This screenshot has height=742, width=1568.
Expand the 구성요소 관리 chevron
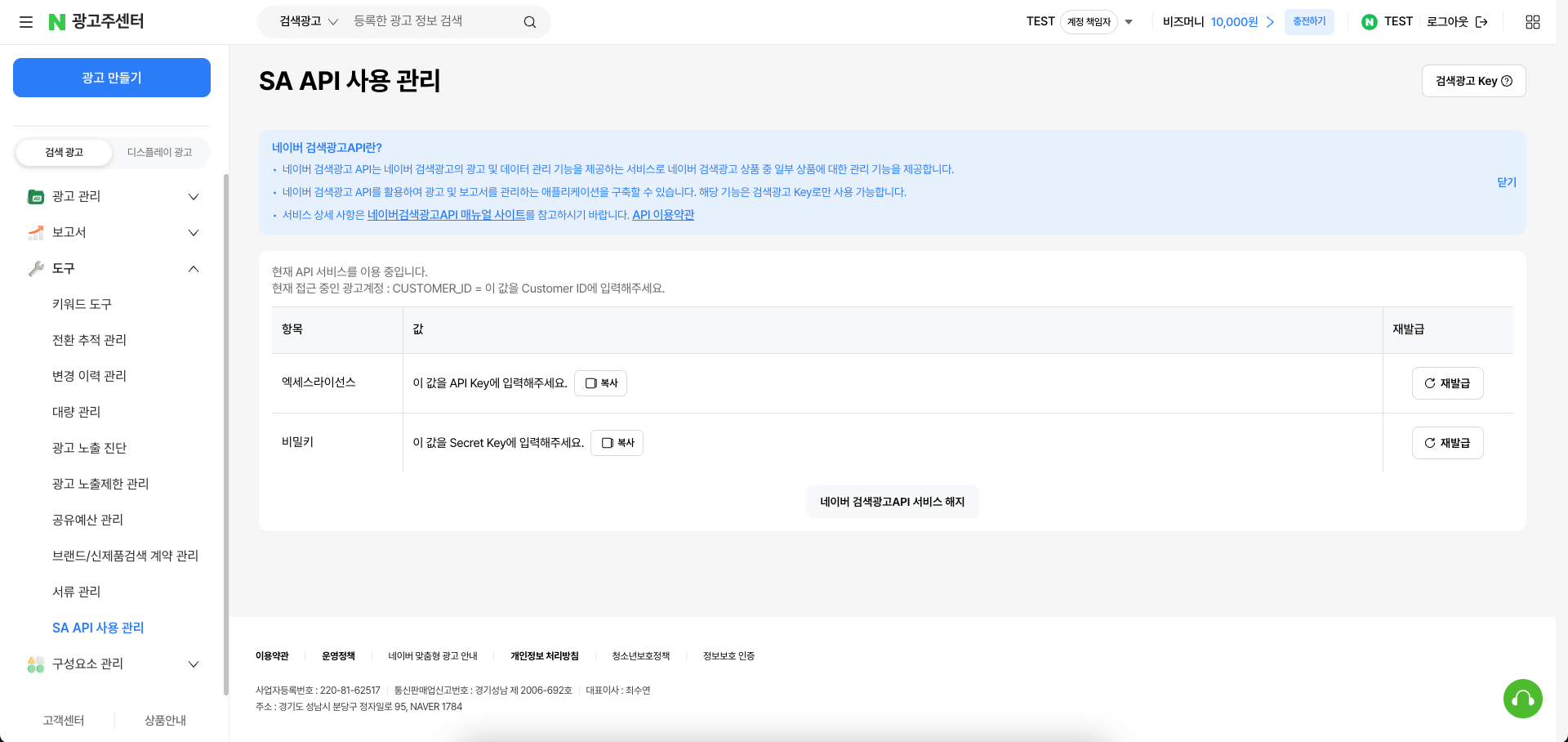pyautogui.click(x=194, y=664)
